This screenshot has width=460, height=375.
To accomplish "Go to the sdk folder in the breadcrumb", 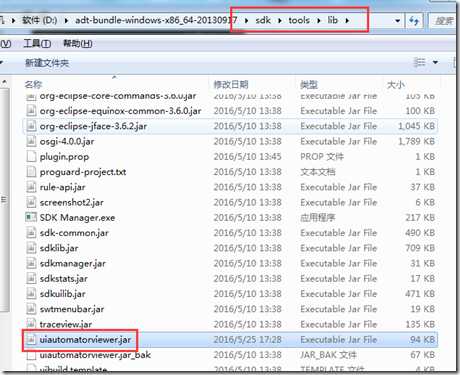I will pos(263,20).
